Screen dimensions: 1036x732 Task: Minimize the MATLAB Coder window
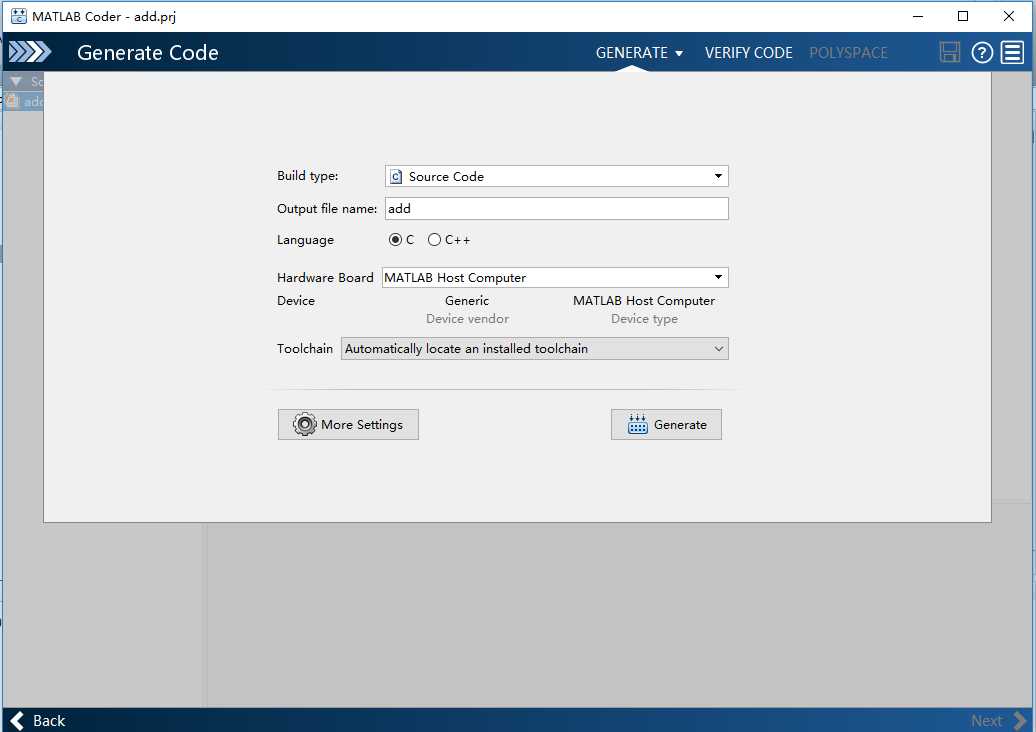pos(918,16)
